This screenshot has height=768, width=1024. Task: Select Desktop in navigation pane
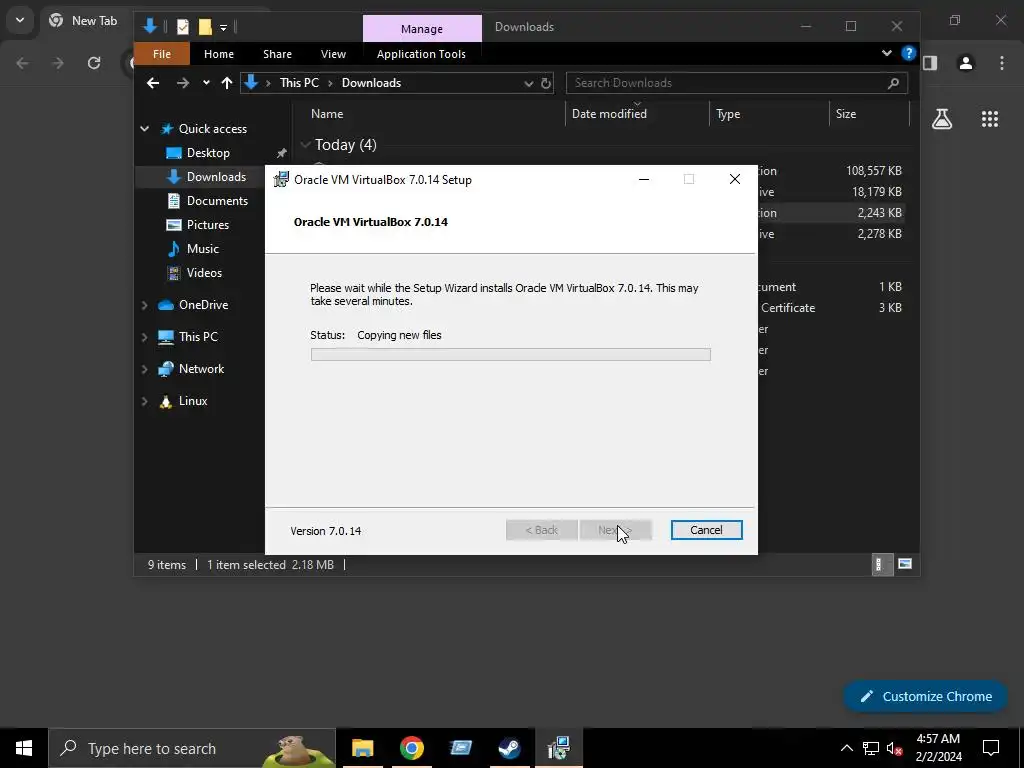point(208,153)
